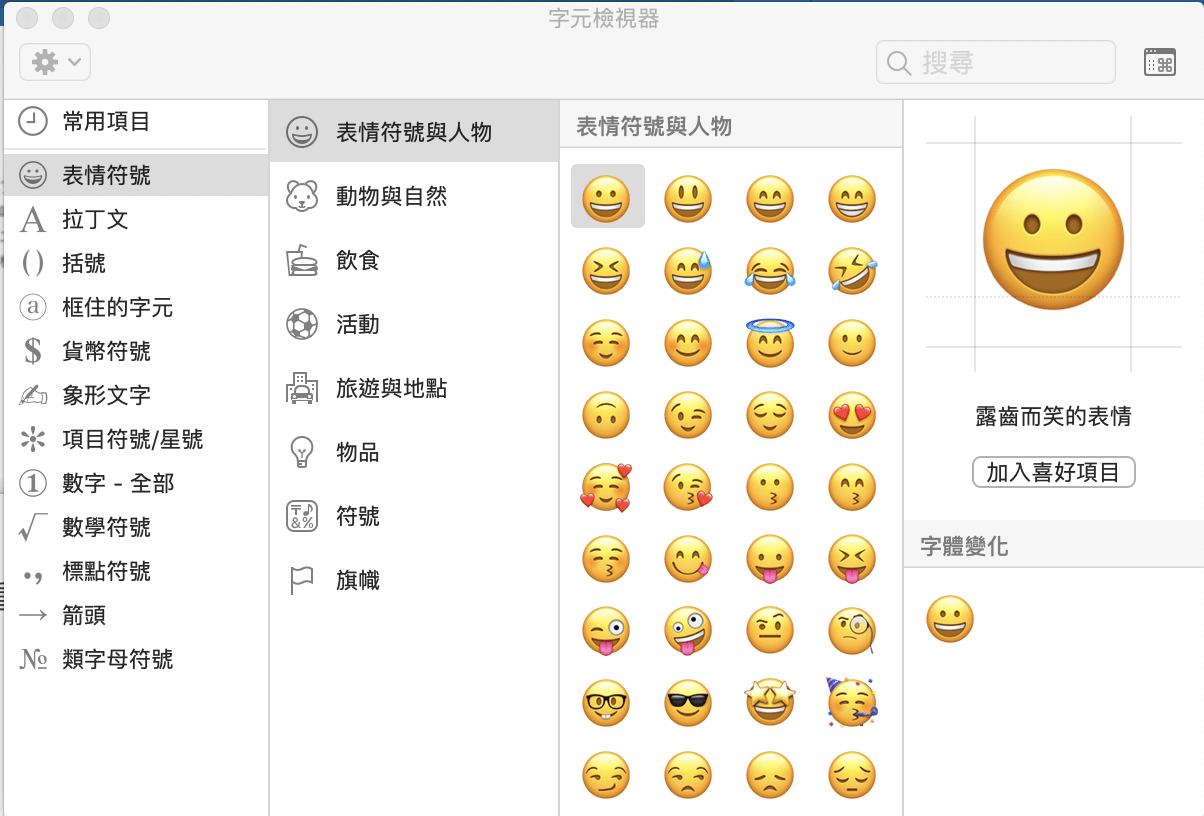This screenshot has width=1204, height=816.
Task: Open 貨幣符號 category
Action: tap(136, 351)
